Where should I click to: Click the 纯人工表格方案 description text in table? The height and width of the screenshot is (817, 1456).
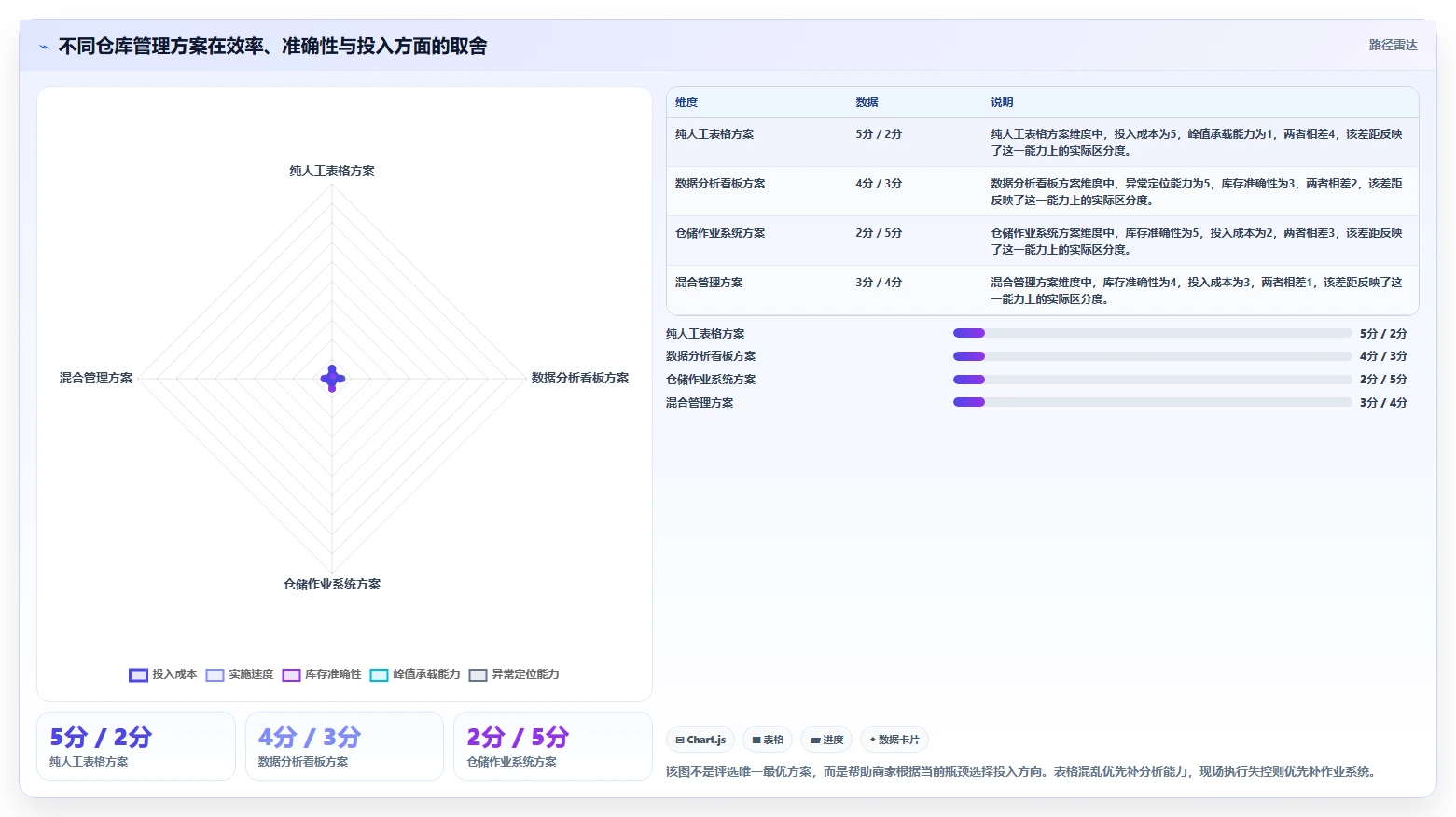pos(1197,143)
